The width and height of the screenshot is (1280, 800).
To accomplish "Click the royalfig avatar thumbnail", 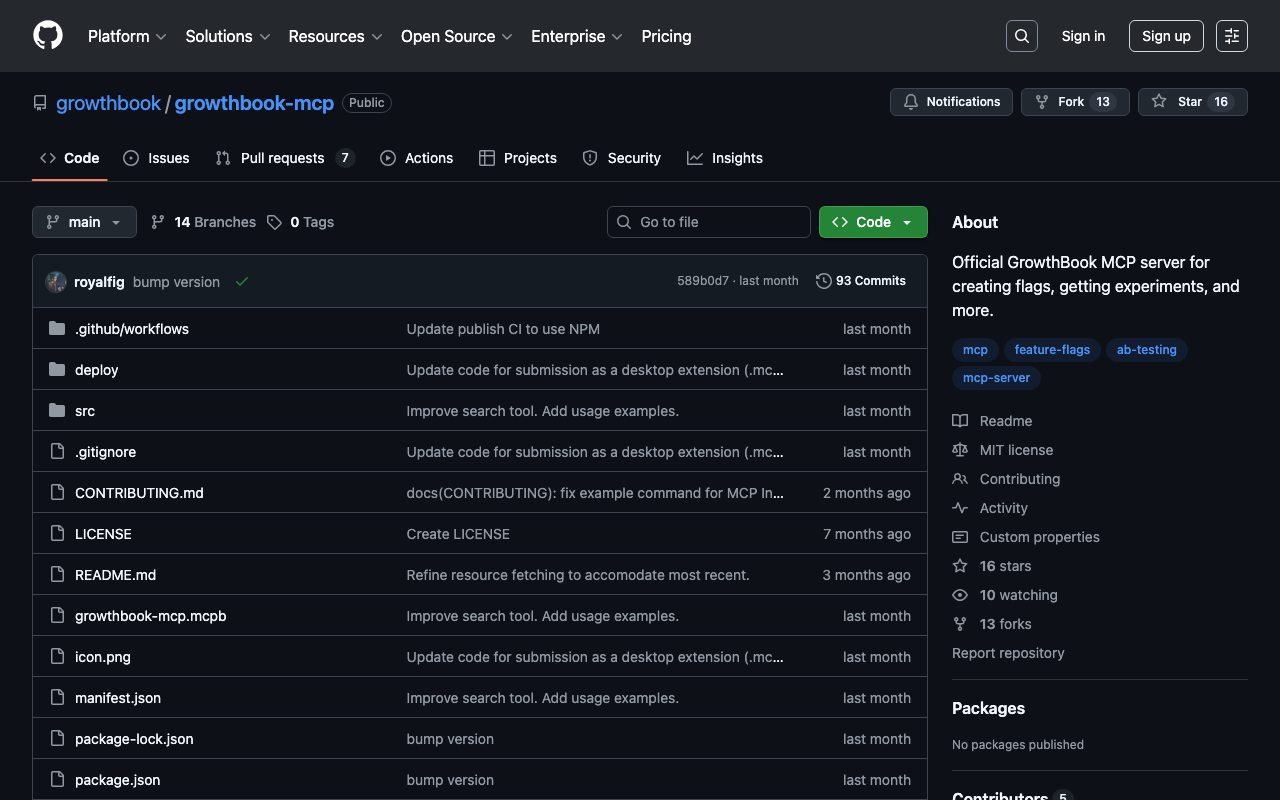I will (x=56, y=282).
